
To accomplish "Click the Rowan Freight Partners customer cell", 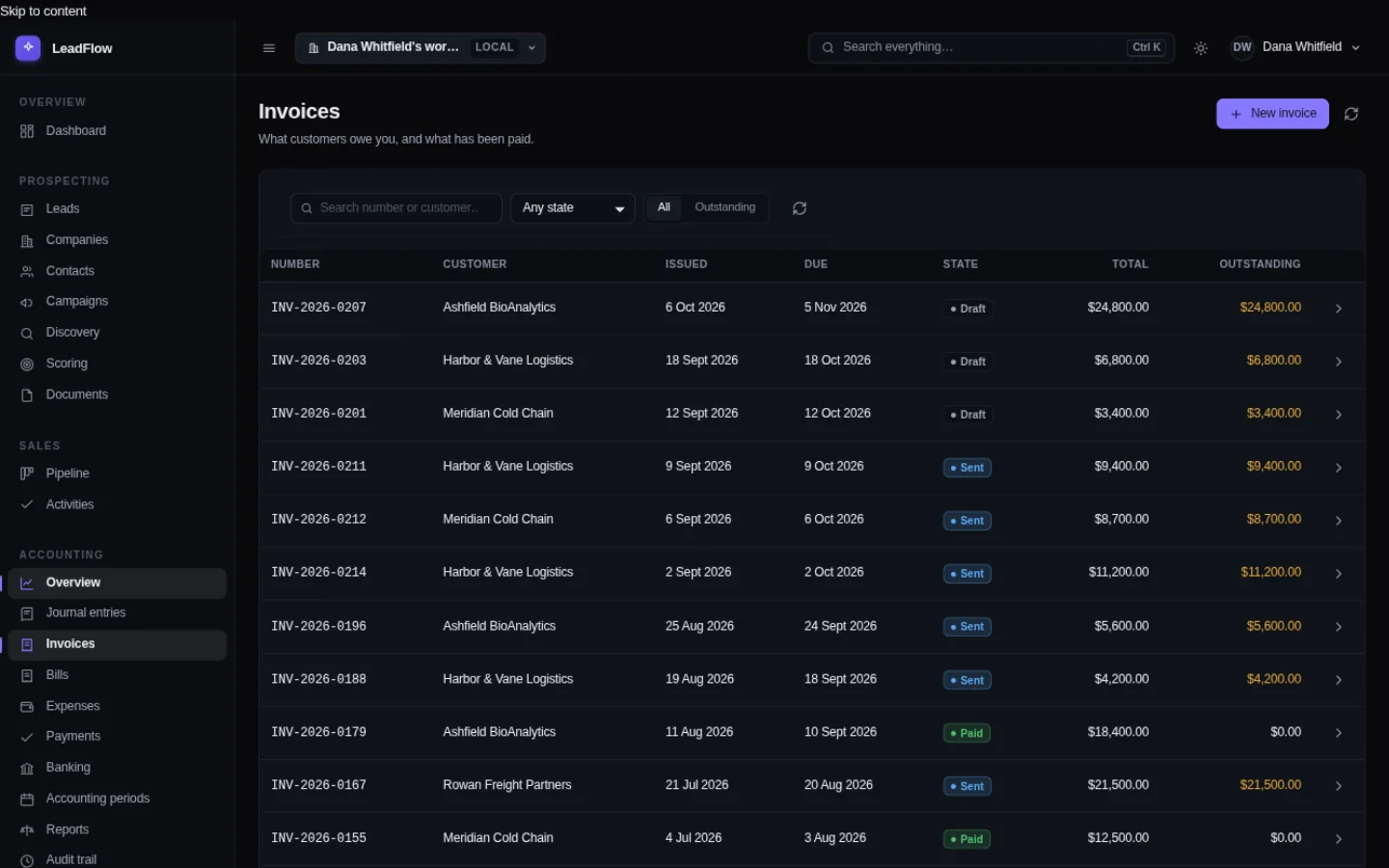I will 507,785.
